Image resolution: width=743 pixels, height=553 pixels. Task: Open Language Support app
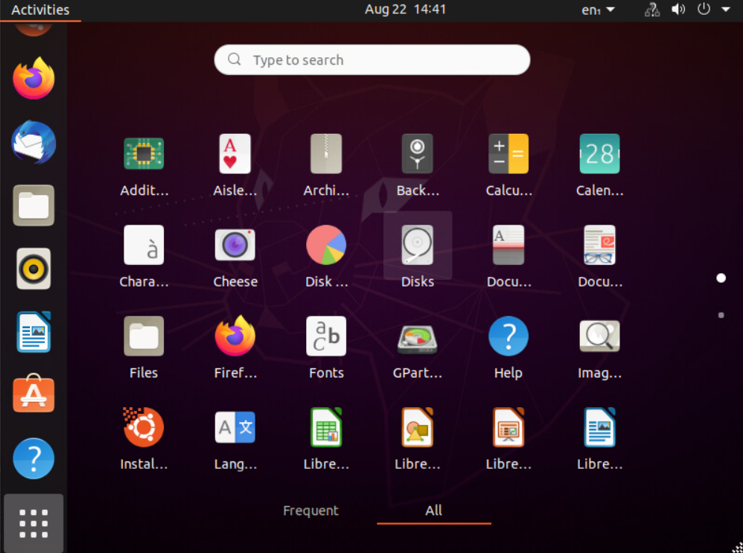point(235,427)
